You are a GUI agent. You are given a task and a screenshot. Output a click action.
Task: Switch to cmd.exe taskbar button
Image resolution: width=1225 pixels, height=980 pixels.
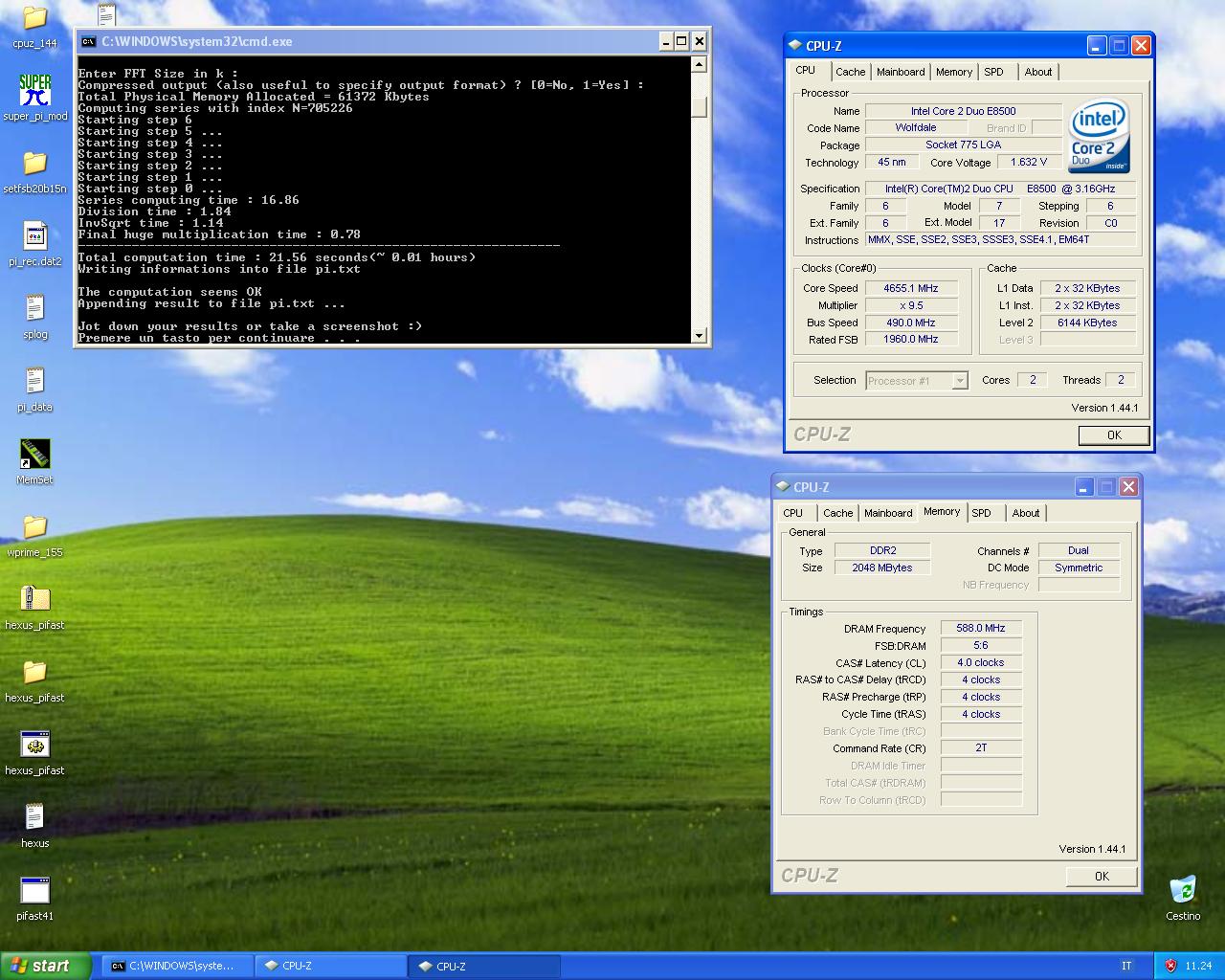177,966
